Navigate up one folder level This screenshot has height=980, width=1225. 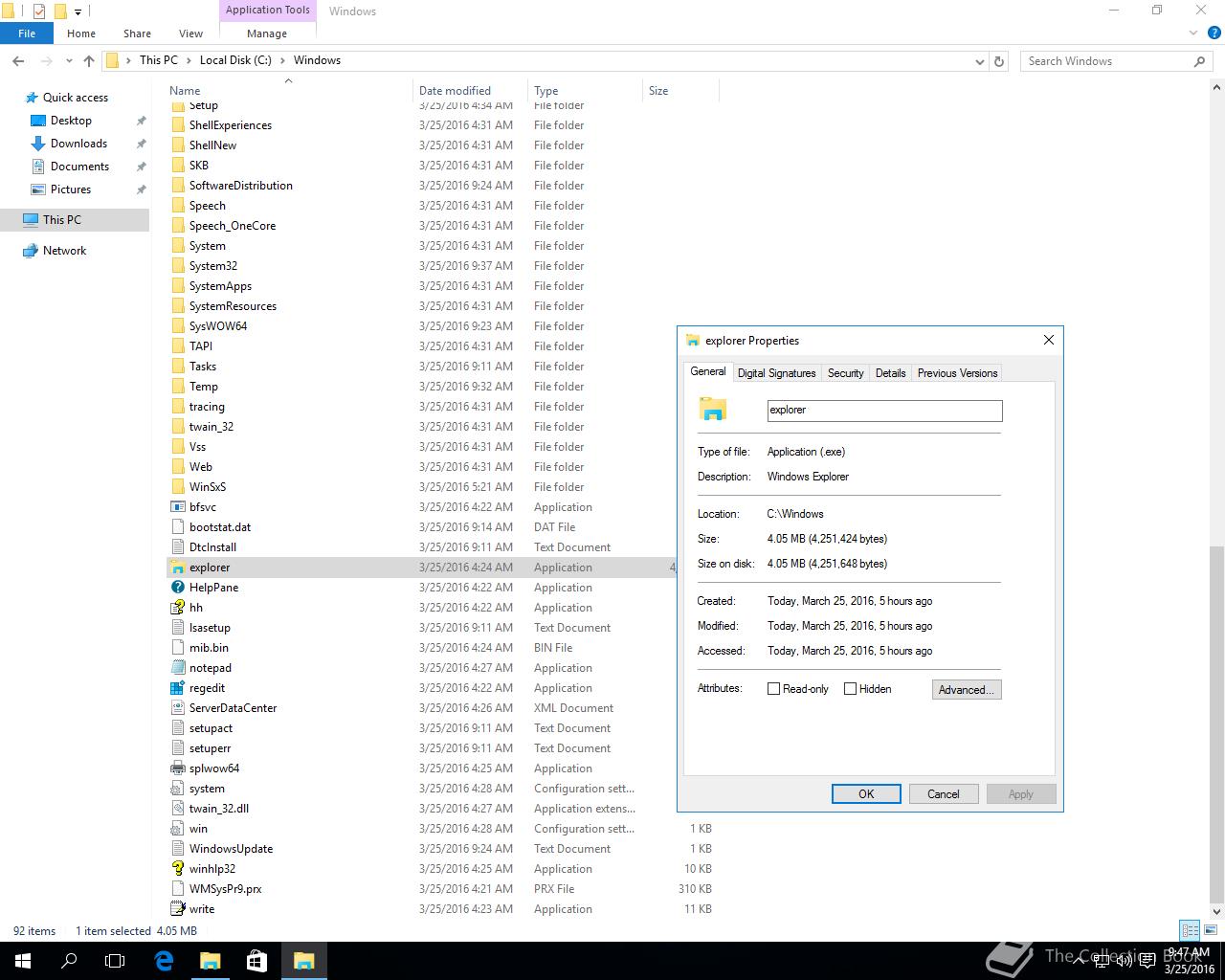pos(89,60)
